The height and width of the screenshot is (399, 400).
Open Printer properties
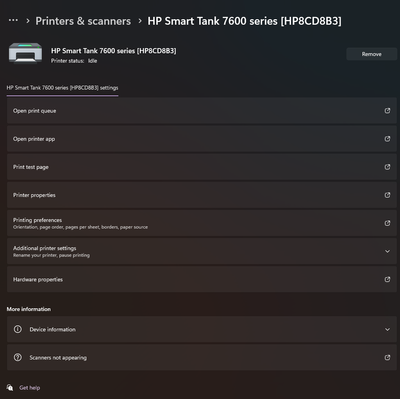[202, 195]
